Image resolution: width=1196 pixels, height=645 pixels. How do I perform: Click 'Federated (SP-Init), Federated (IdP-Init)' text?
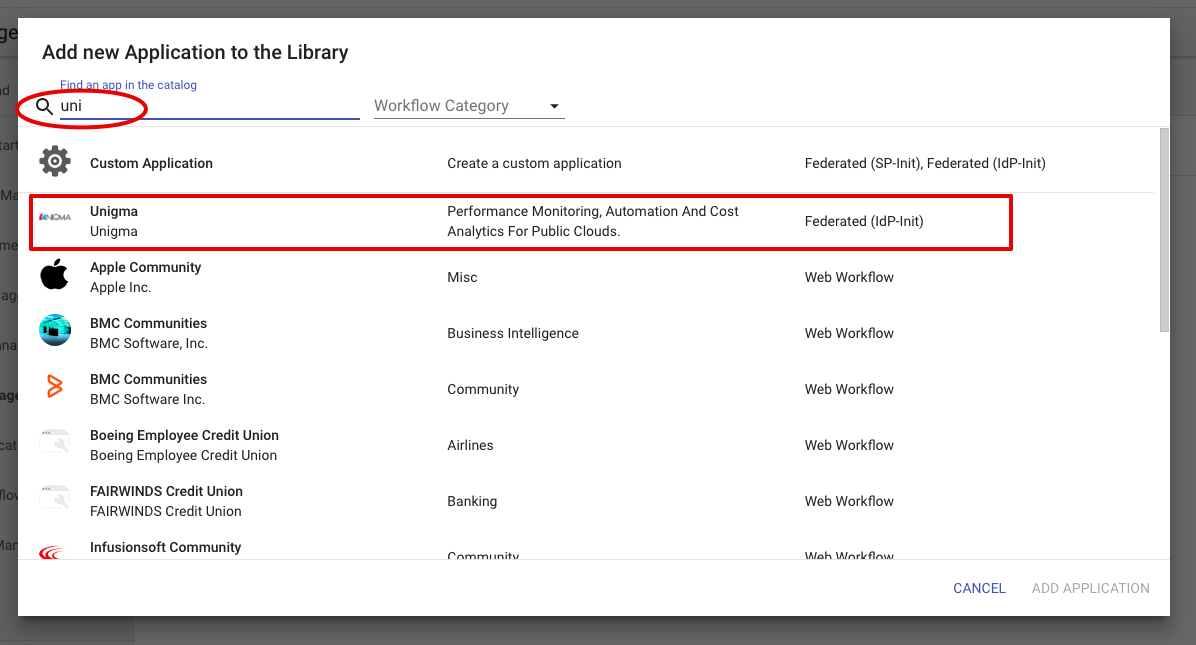point(924,163)
